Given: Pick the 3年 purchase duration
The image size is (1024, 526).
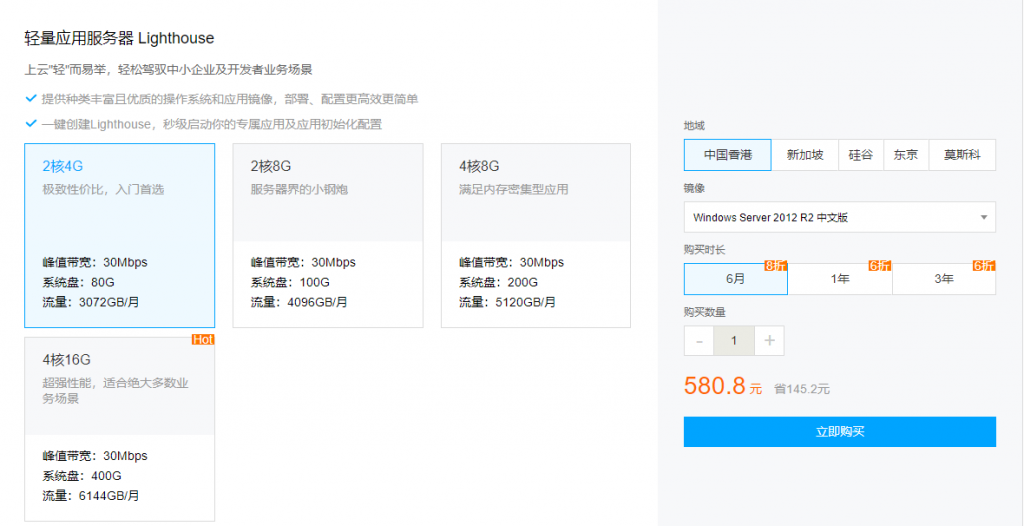Looking at the screenshot, I should point(944,278).
